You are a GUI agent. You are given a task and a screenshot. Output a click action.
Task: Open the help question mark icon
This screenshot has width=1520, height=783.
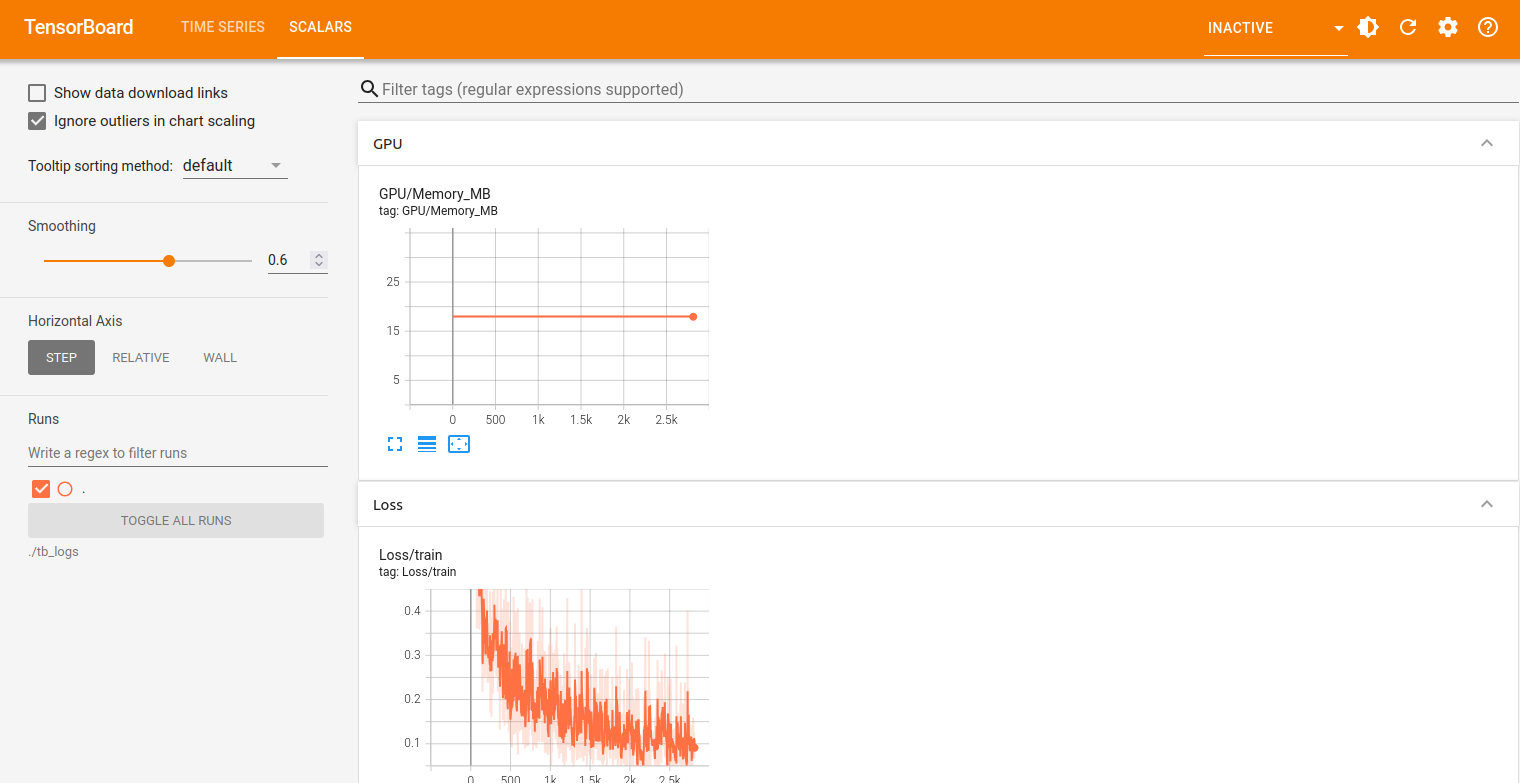1488,28
